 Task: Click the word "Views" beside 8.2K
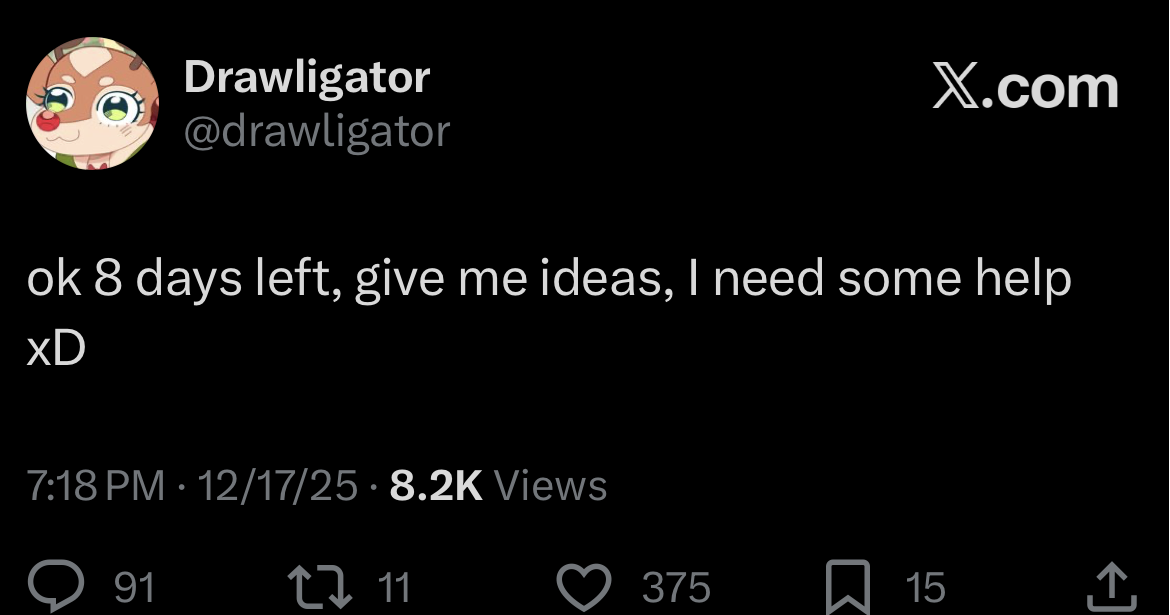click(x=551, y=486)
